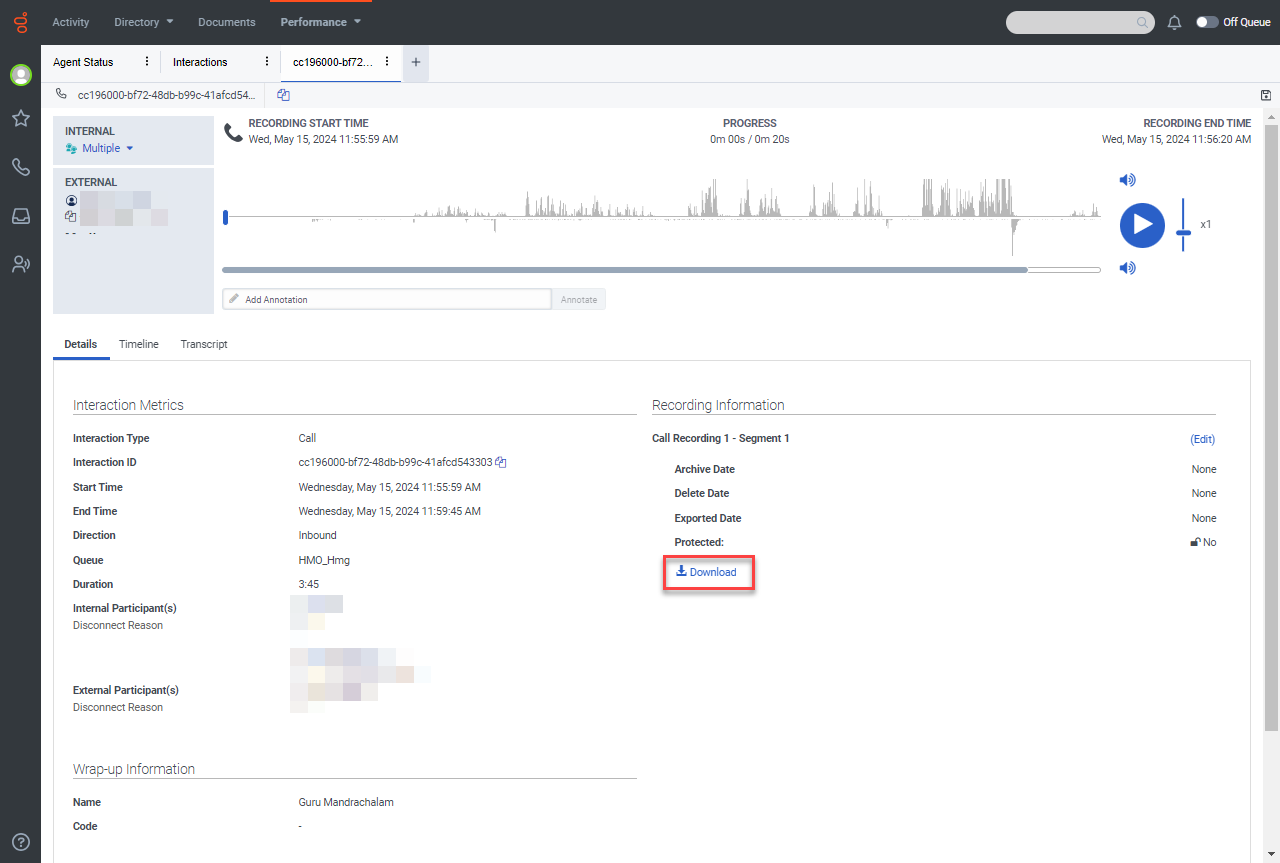
Task: Open the Directory dropdown menu
Action: pyautogui.click(x=143, y=22)
